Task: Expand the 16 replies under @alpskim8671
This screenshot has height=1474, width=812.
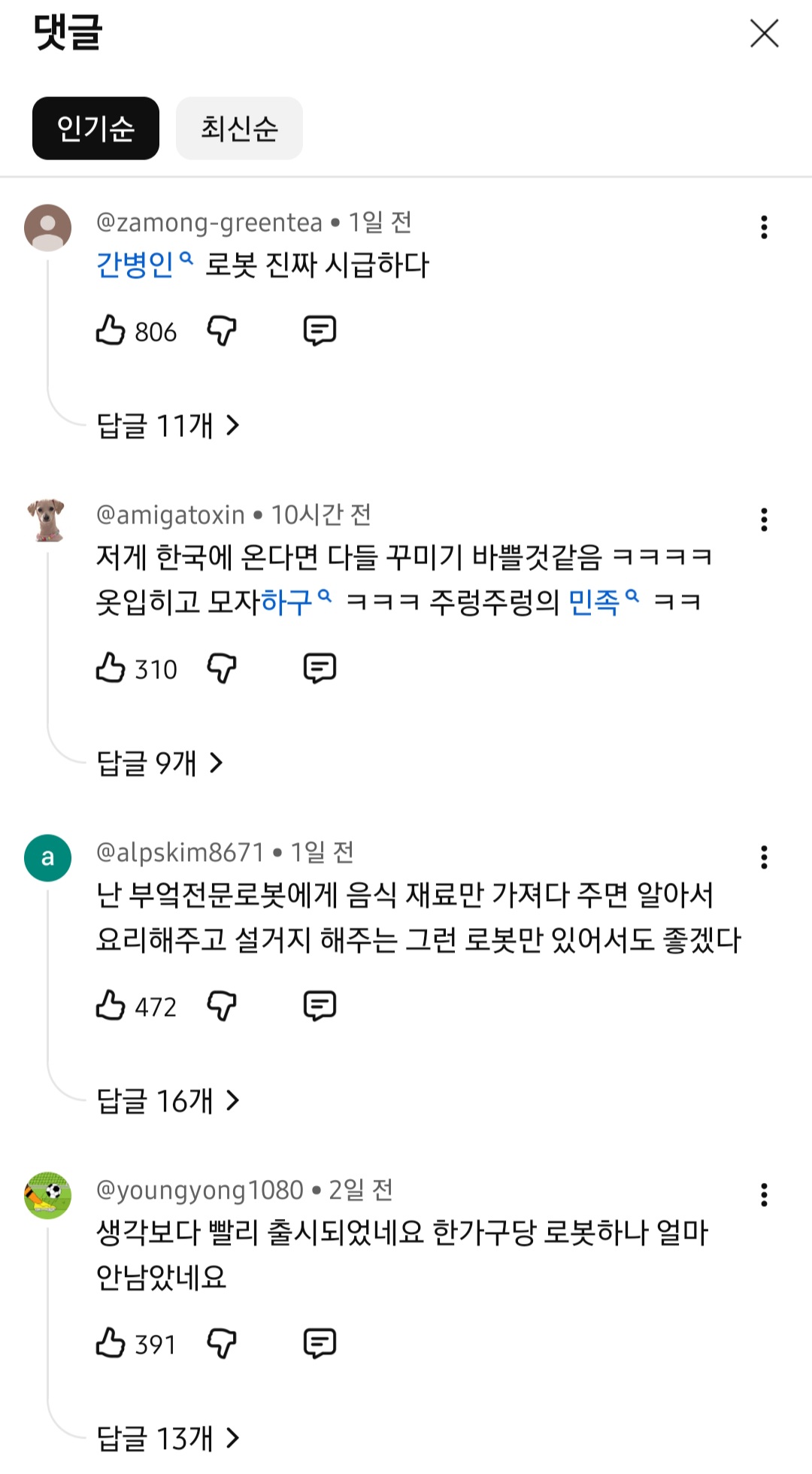Action: coord(168,1101)
